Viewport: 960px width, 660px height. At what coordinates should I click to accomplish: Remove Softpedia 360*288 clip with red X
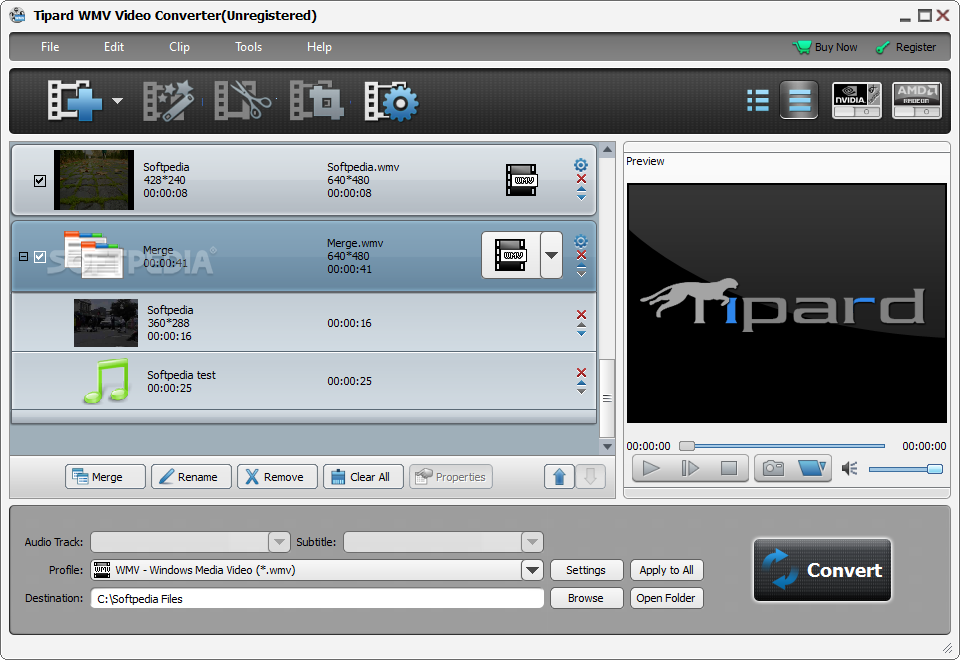[x=582, y=315]
